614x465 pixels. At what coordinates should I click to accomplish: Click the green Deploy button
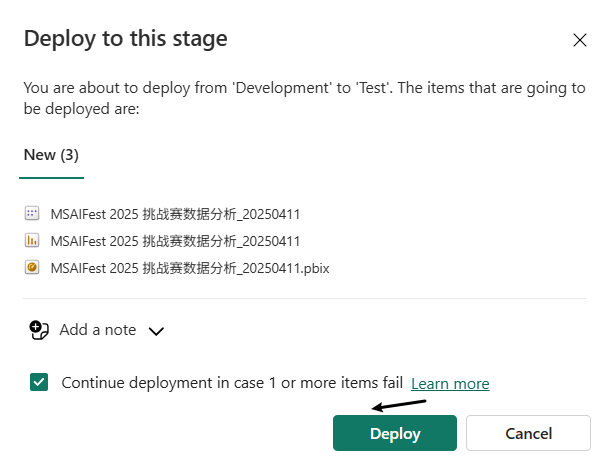(395, 433)
